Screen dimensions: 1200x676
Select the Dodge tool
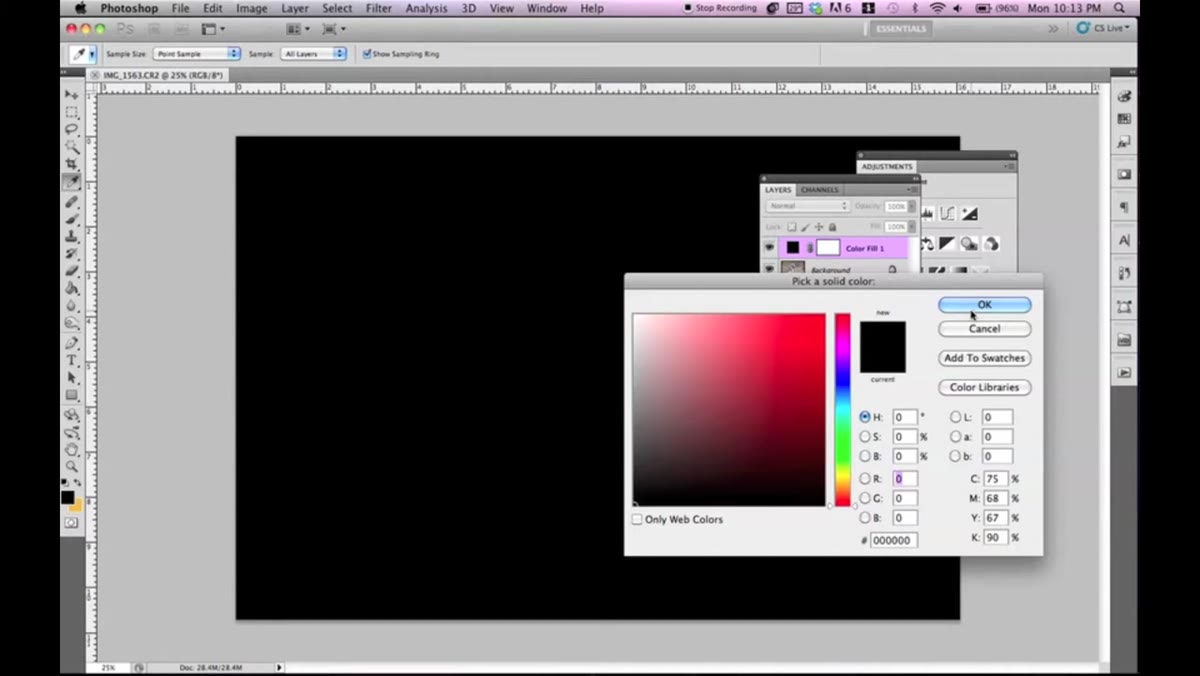click(72, 323)
